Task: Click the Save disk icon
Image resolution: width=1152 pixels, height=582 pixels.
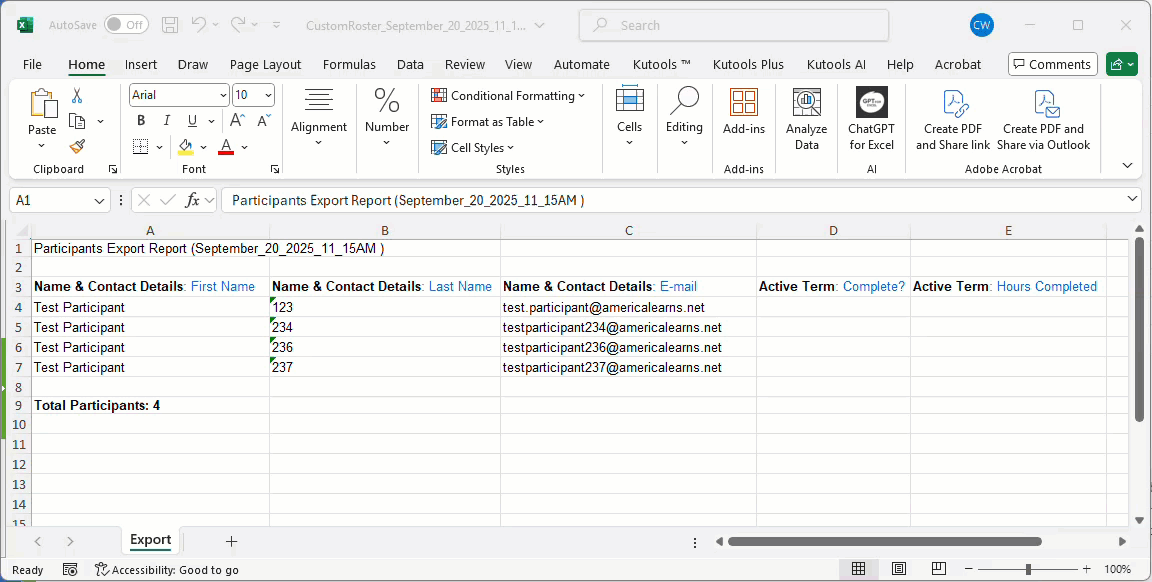Action: click(170, 25)
